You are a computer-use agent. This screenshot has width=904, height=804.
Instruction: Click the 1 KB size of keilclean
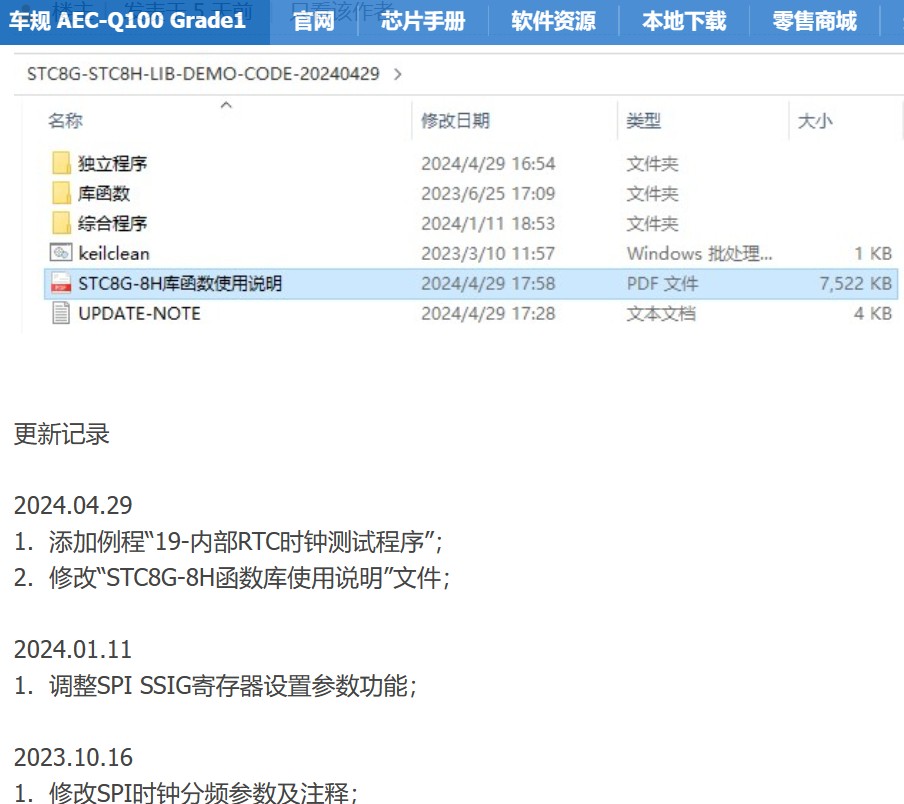coord(873,254)
